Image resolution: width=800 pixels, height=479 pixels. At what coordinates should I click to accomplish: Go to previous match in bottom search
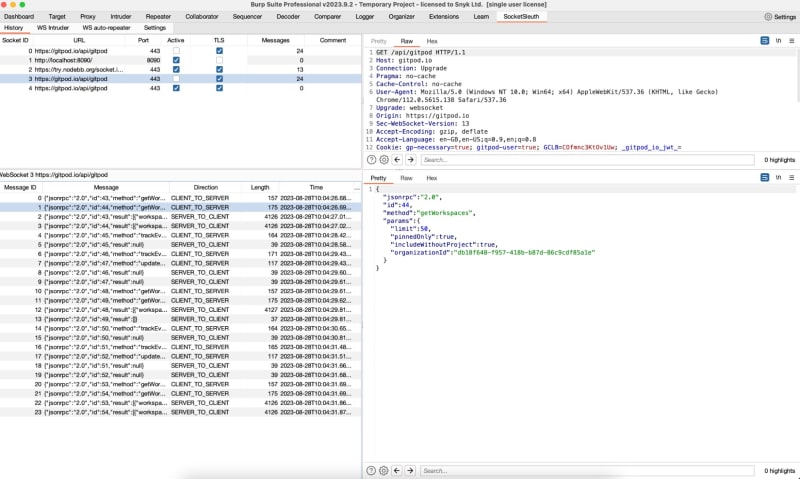tap(397, 470)
